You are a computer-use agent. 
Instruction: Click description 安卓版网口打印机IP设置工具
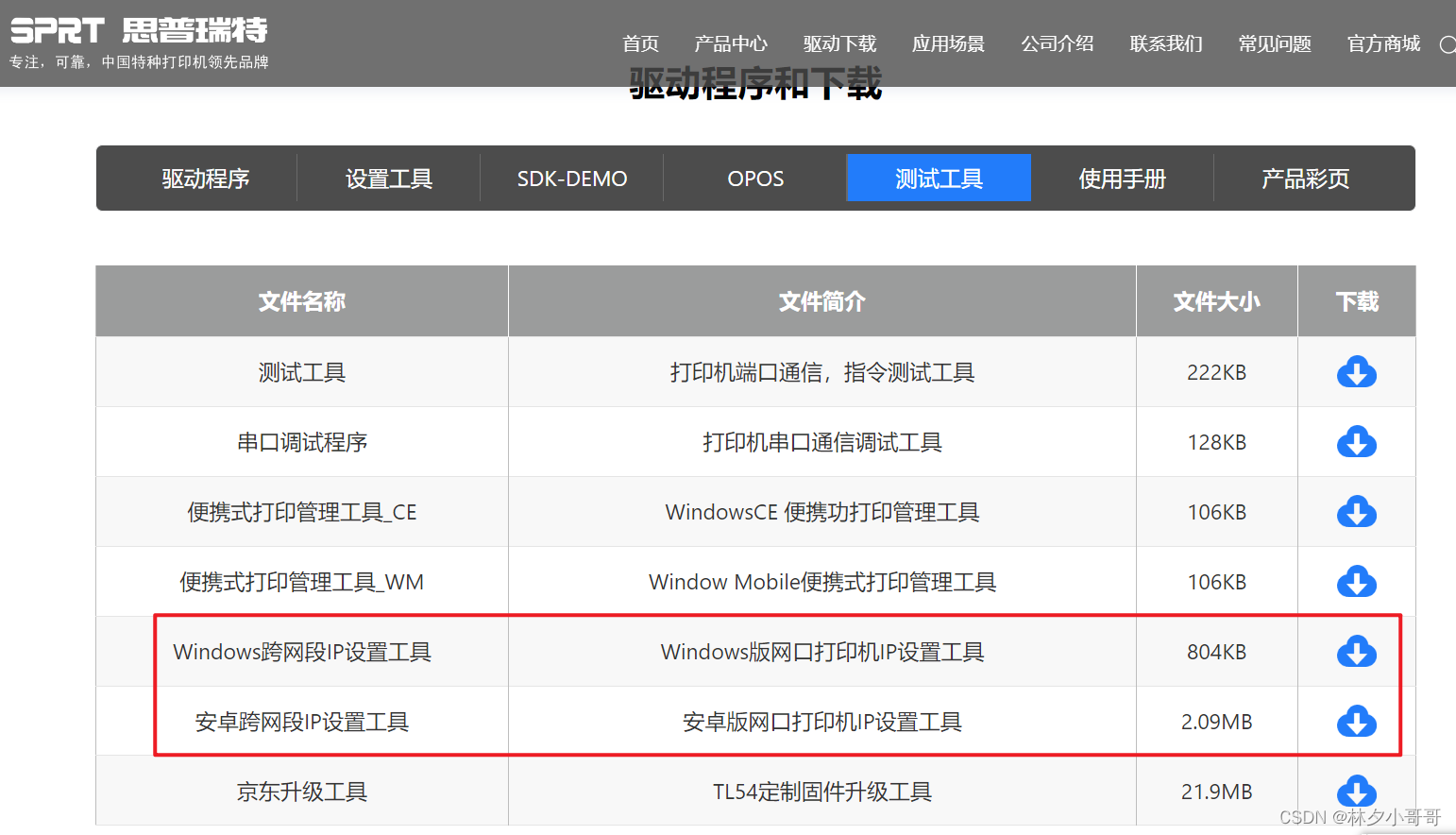pyautogui.click(x=822, y=722)
